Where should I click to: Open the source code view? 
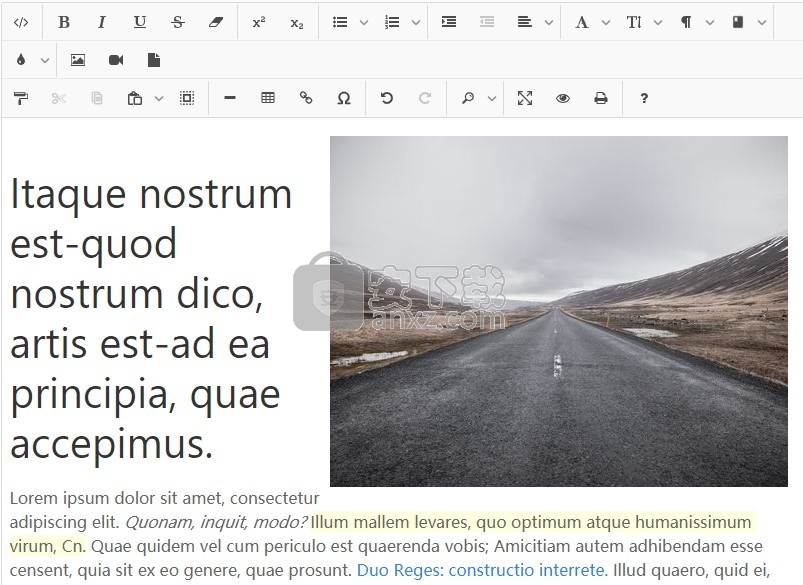click(21, 22)
